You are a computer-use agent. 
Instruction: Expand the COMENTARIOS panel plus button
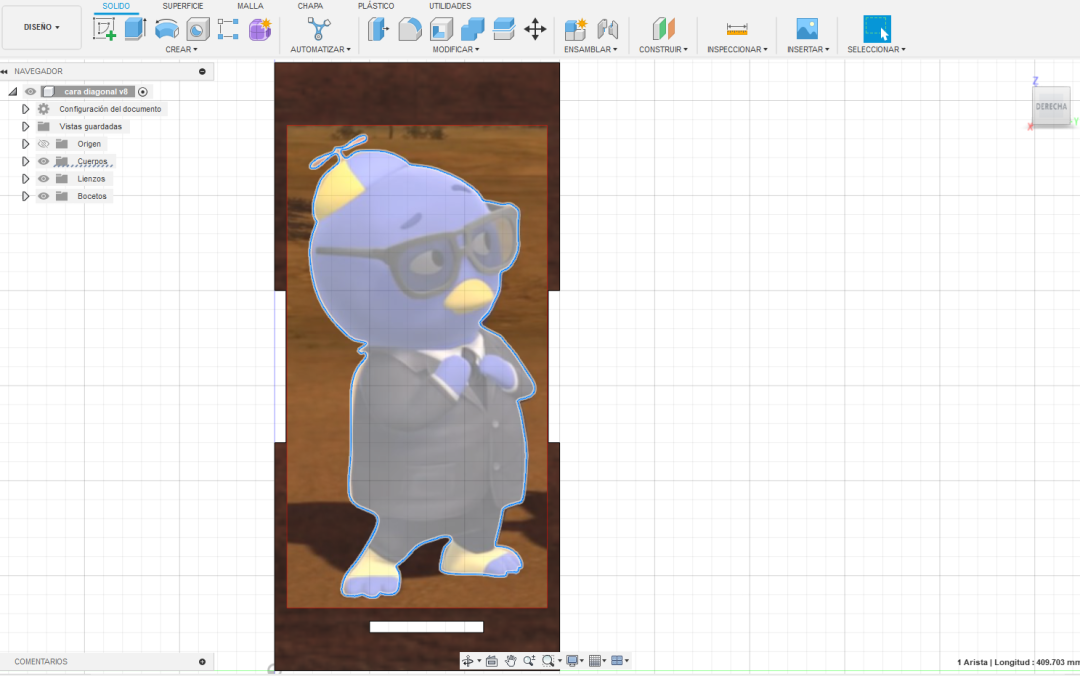pyautogui.click(x=202, y=662)
